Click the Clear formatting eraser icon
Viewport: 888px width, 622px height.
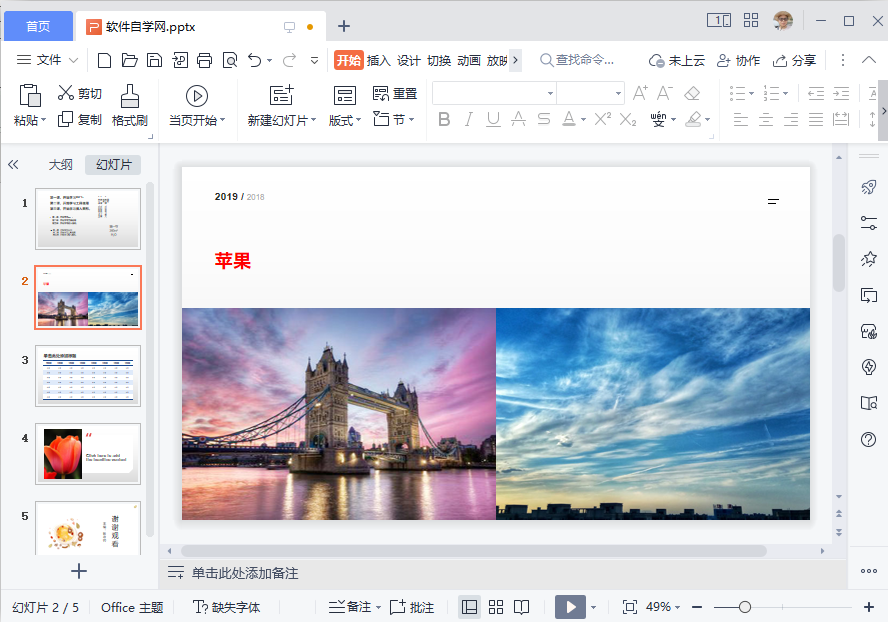coord(692,93)
